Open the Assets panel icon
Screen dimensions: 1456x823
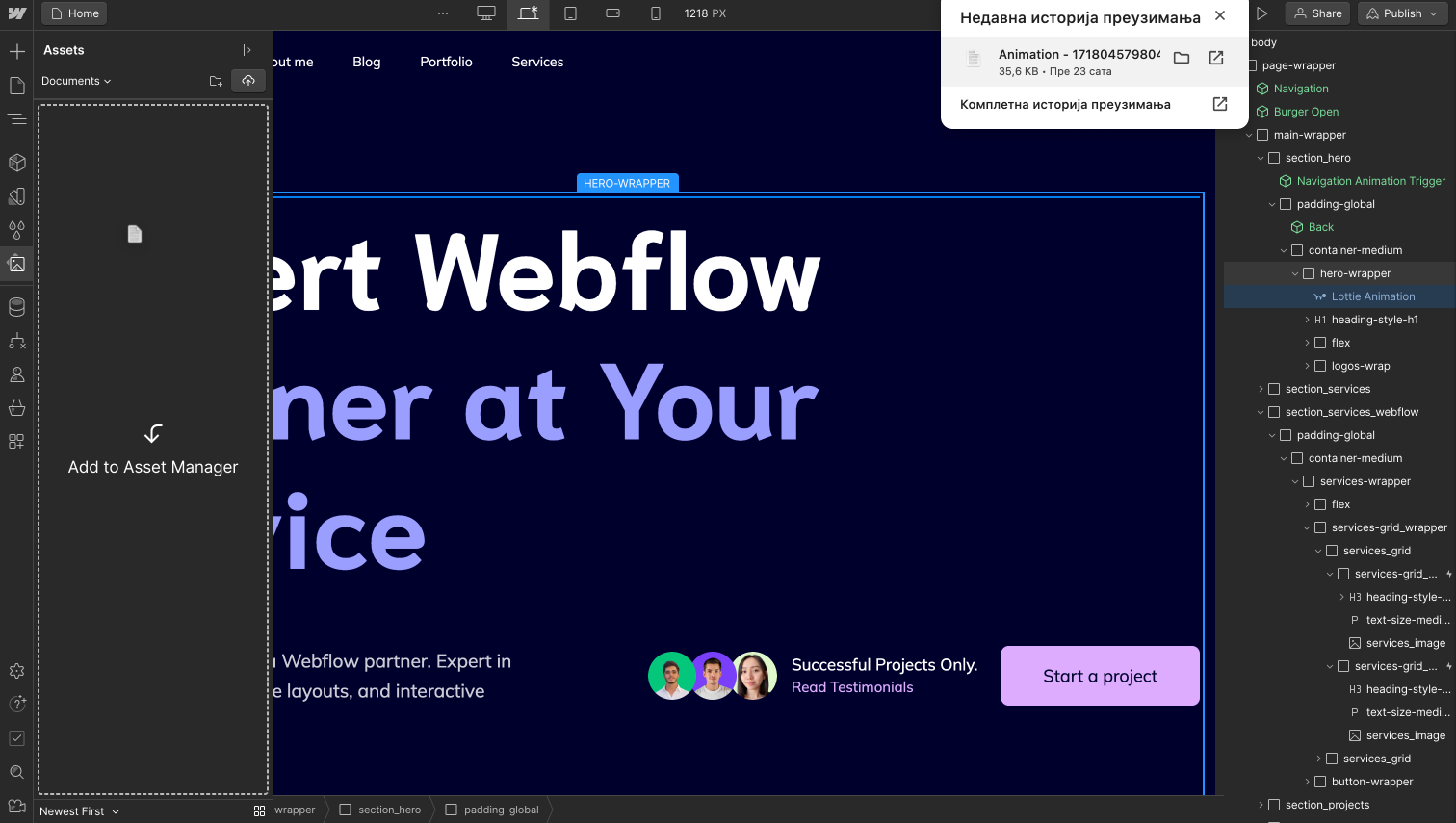pyautogui.click(x=16, y=264)
